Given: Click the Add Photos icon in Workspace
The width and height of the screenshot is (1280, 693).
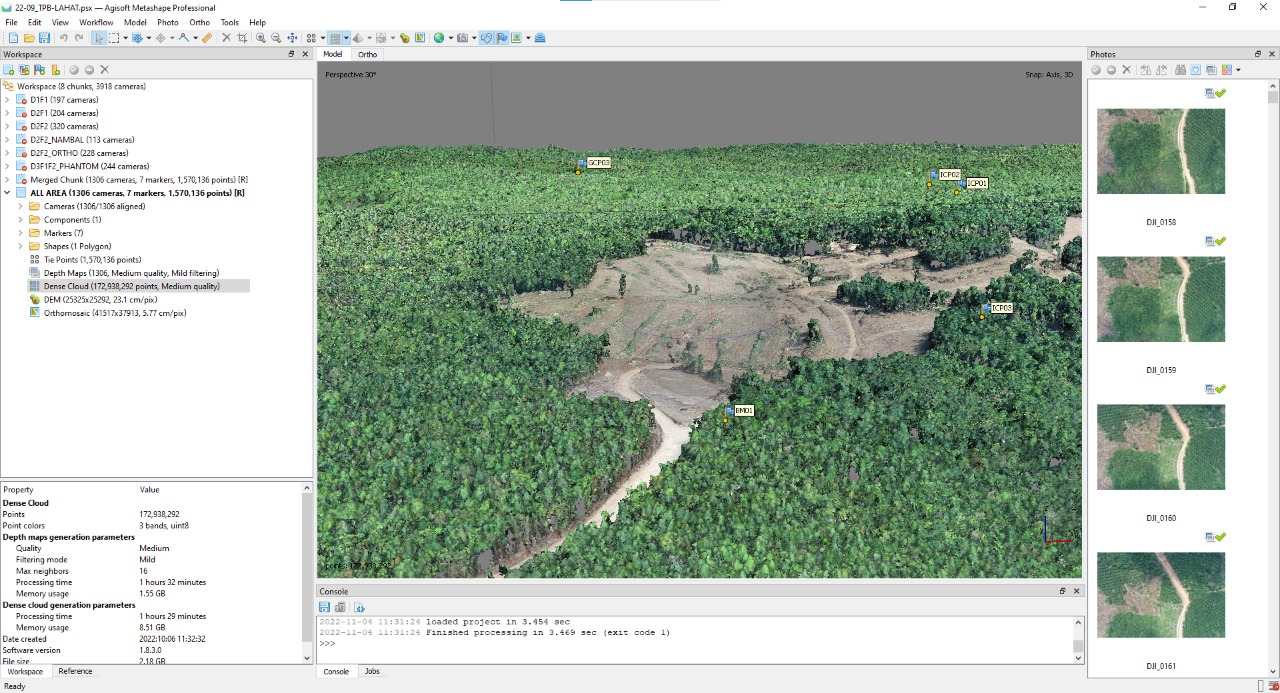Looking at the screenshot, I should pyautogui.click(x=24, y=70).
